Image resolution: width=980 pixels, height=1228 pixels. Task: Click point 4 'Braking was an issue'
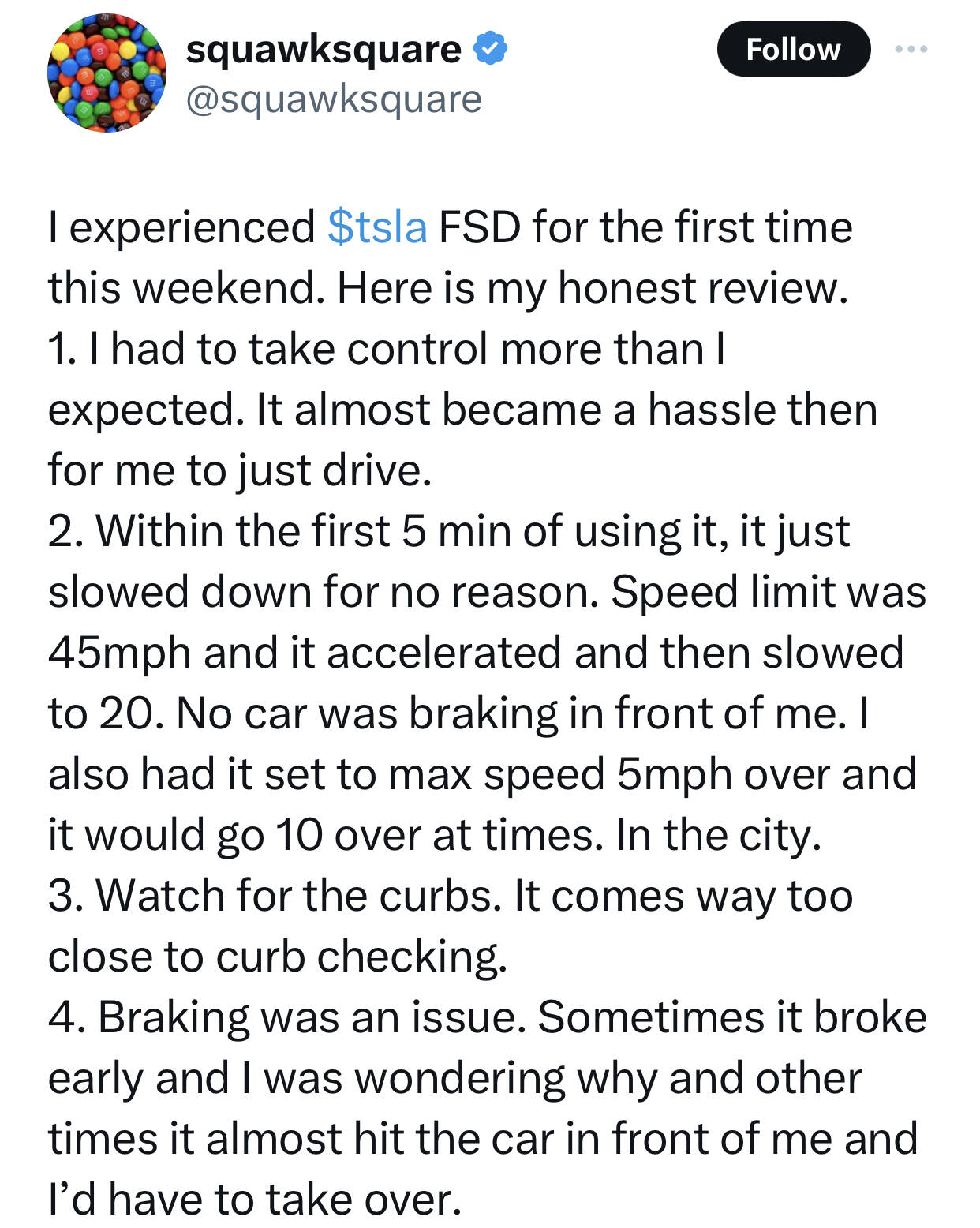coord(287,1017)
